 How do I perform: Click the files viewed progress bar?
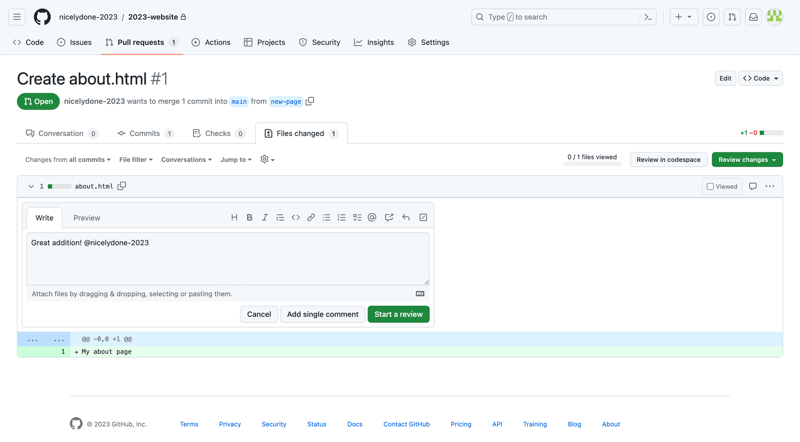point(592,164)
